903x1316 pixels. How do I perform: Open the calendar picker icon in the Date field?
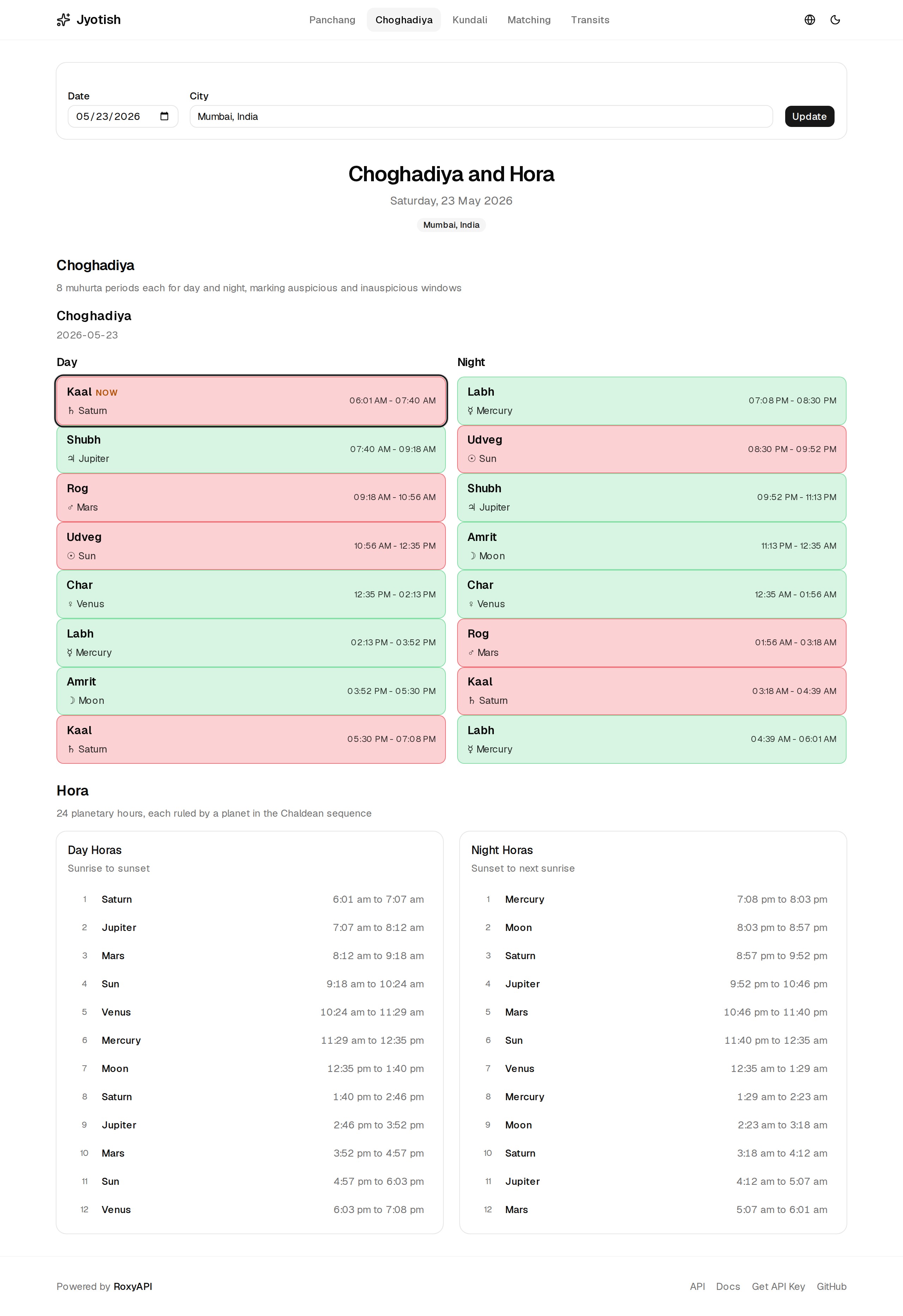click(164, 116)
